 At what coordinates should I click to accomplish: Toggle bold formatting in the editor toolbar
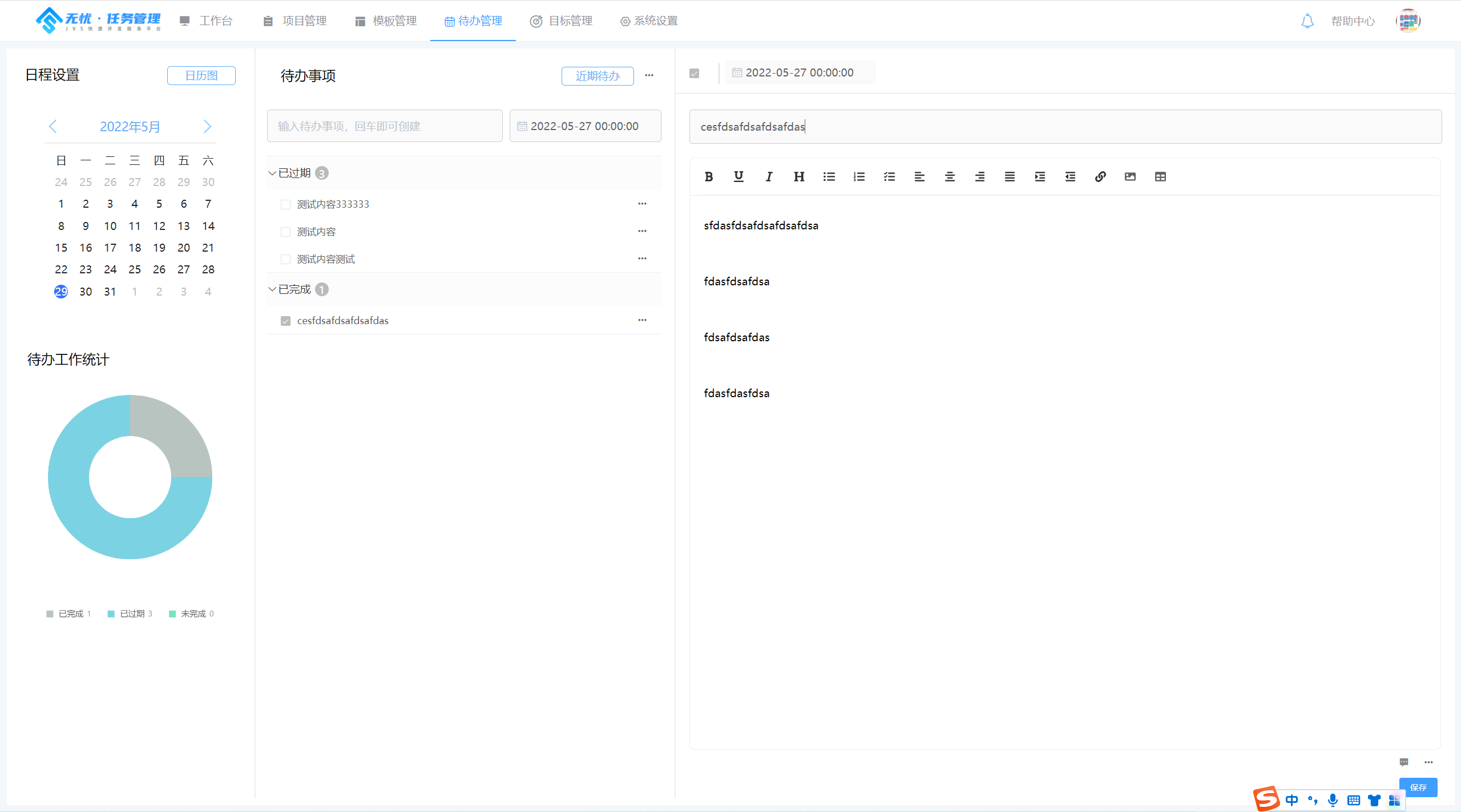click(x=709, y=177)
